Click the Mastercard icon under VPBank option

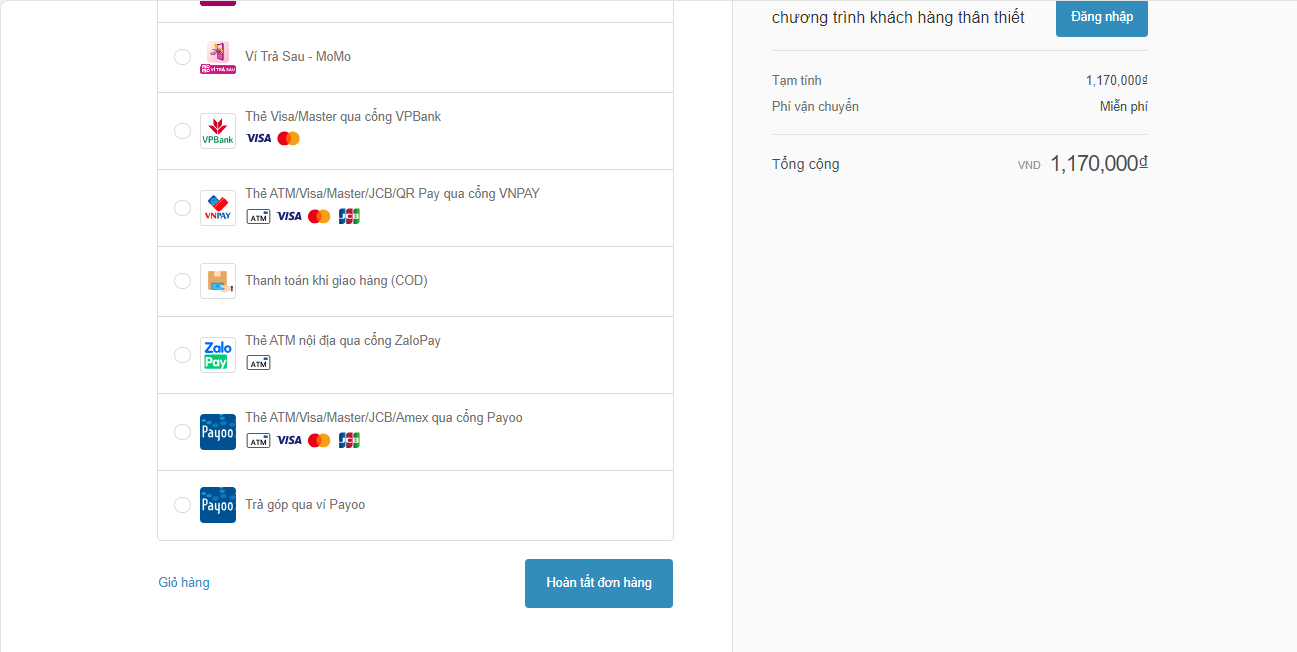pos(289,138)
